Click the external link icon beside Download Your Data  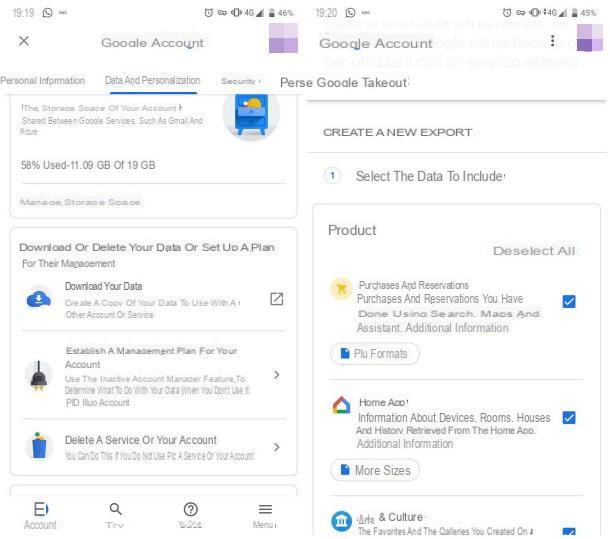coord(277,299)
